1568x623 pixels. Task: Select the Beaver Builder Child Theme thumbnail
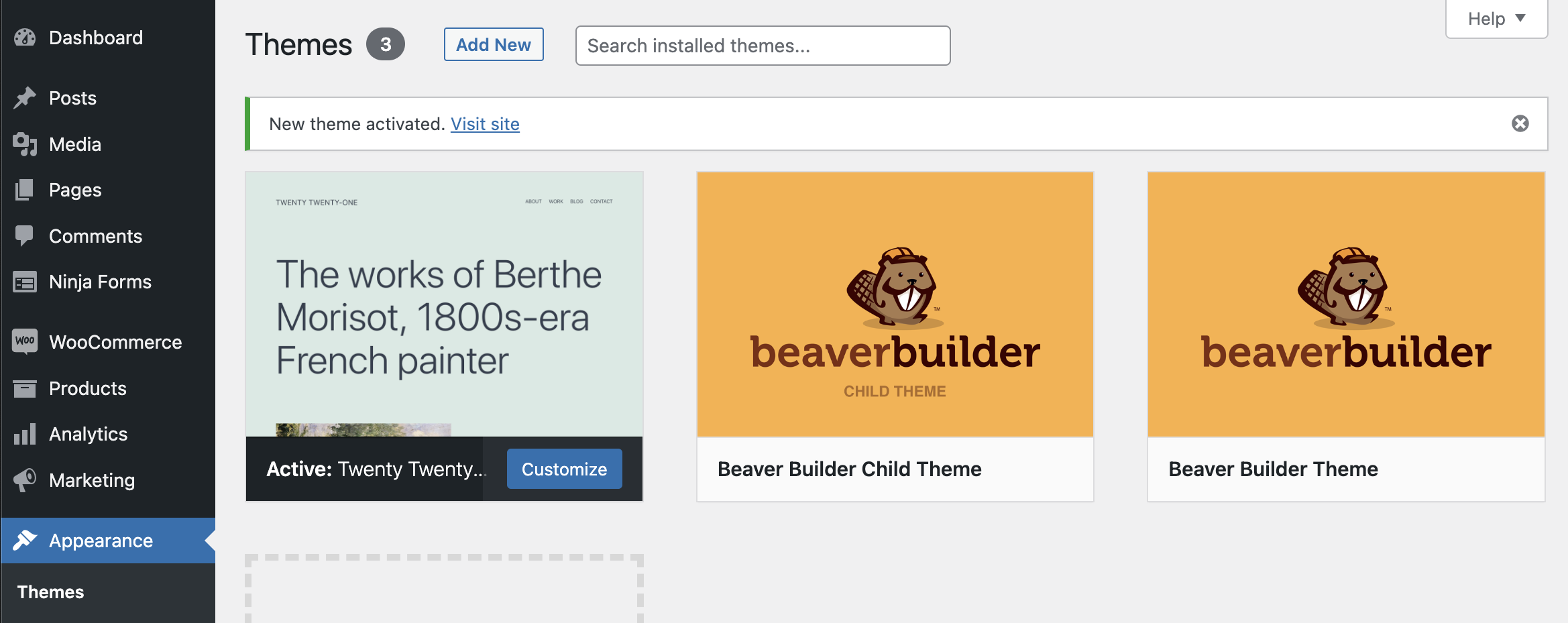tap(895, 304)
